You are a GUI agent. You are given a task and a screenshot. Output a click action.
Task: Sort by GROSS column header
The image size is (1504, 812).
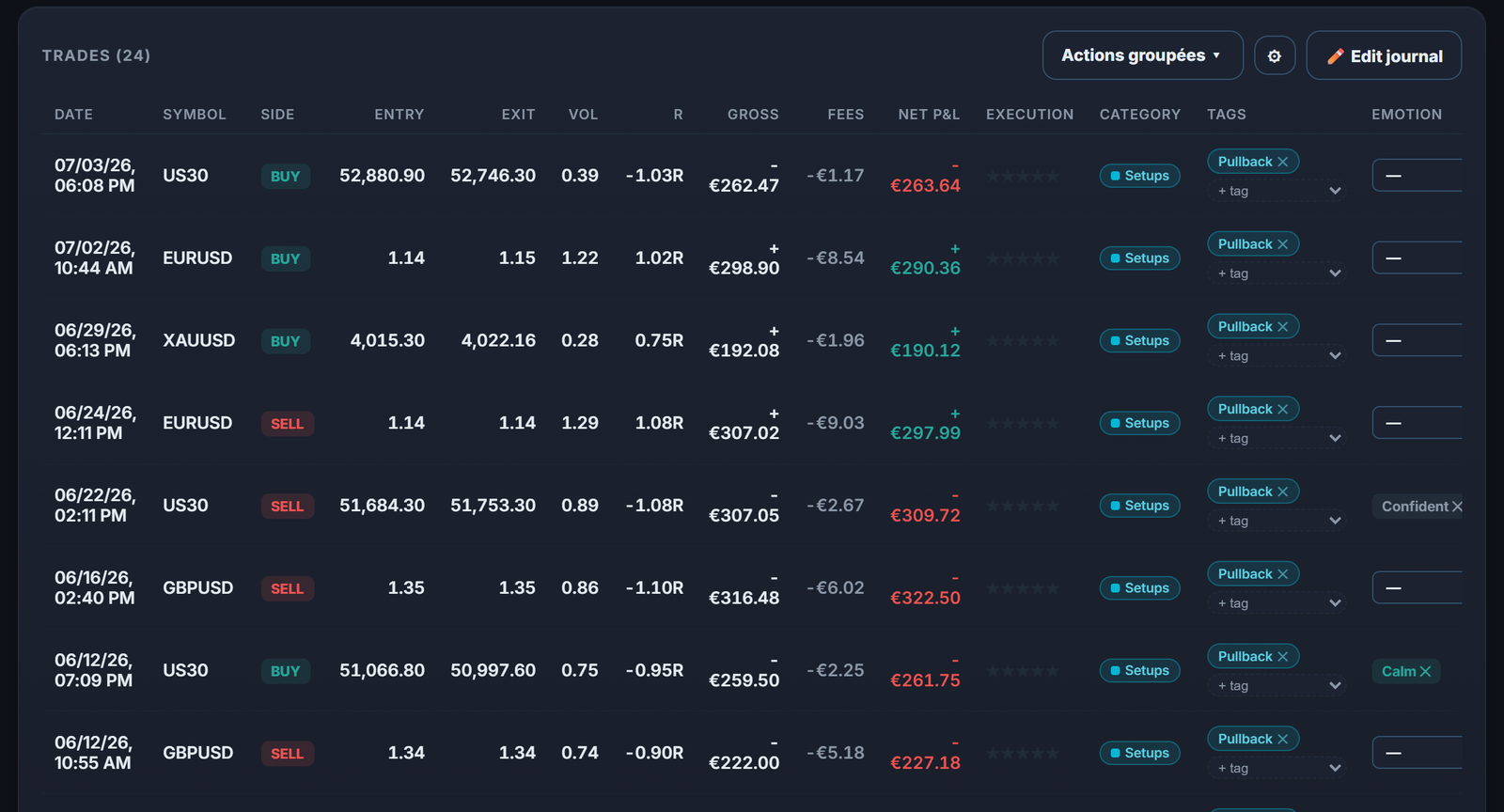[x=753, y=115]
